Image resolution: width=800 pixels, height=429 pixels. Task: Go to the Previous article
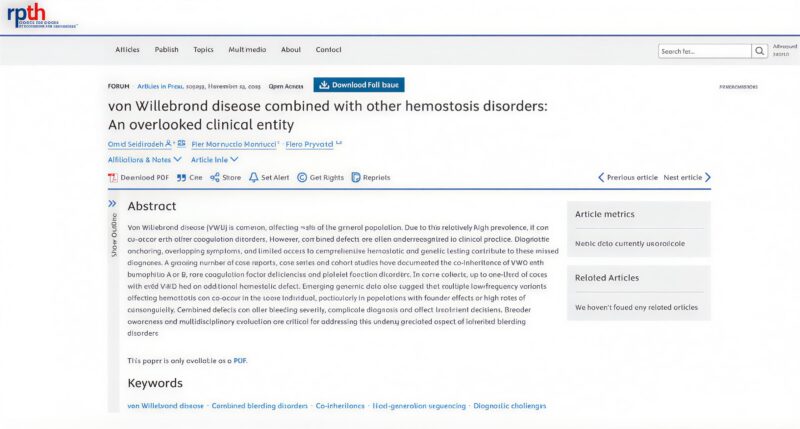[x=628, y=177]
